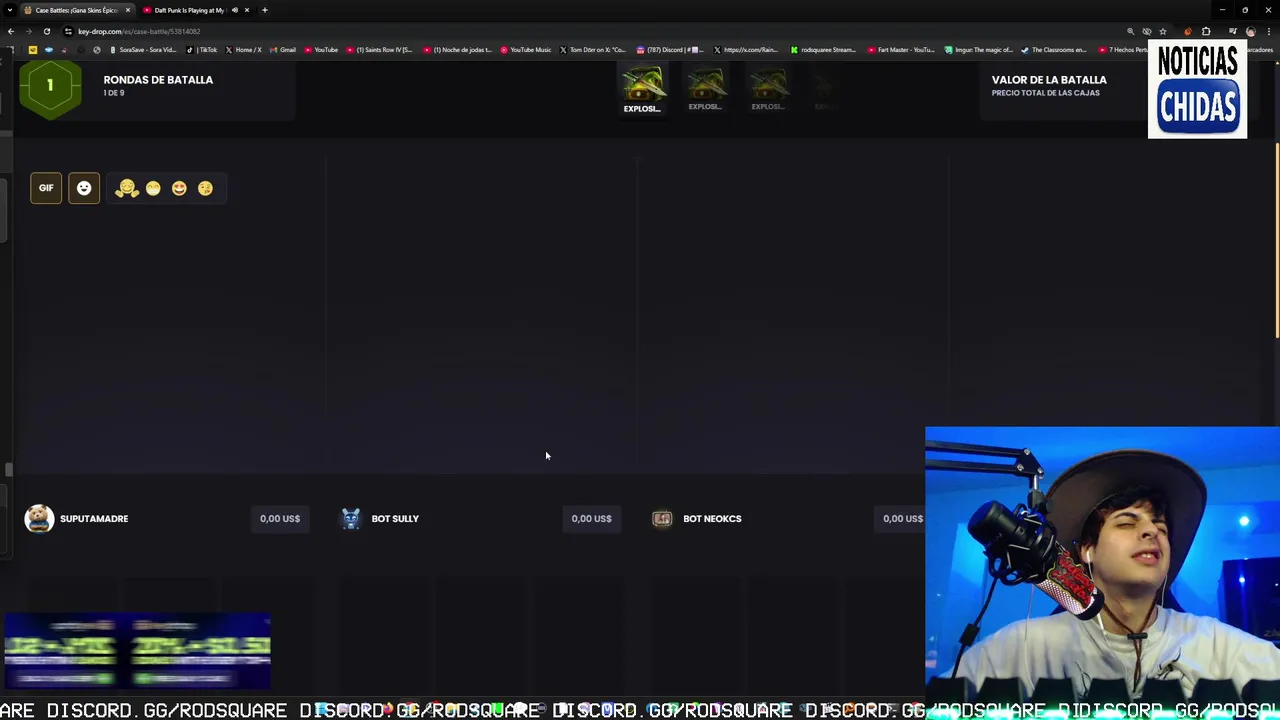Image resolution: width=1280 pixels, height=720 pixels.
Task: Open the GIF reaction picker
Action: [x=46, y=188]
